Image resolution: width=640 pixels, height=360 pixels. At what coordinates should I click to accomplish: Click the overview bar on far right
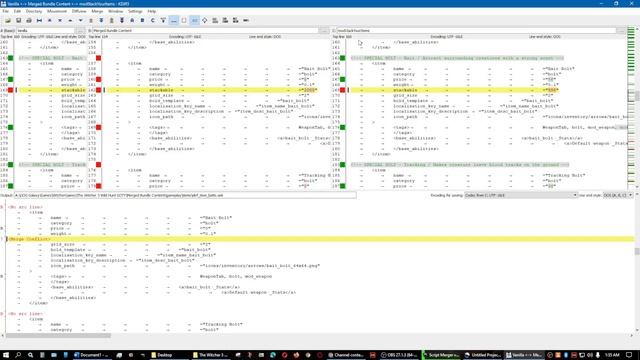point(631,107)
